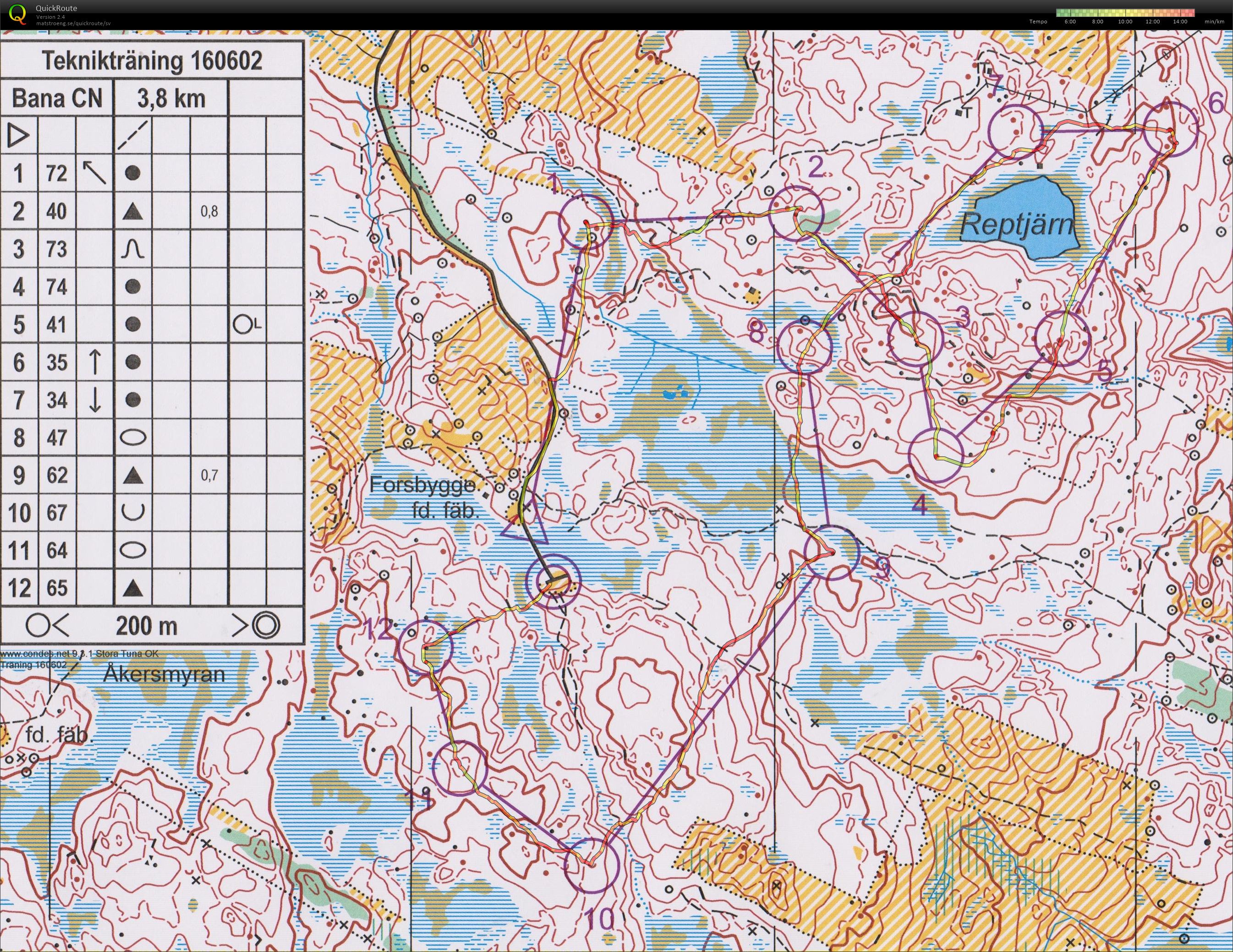Image resolution: width=1233 pixels, height=952 pixels.
Task: Click the 0,7 height value in the table
Action: point(209,476)
